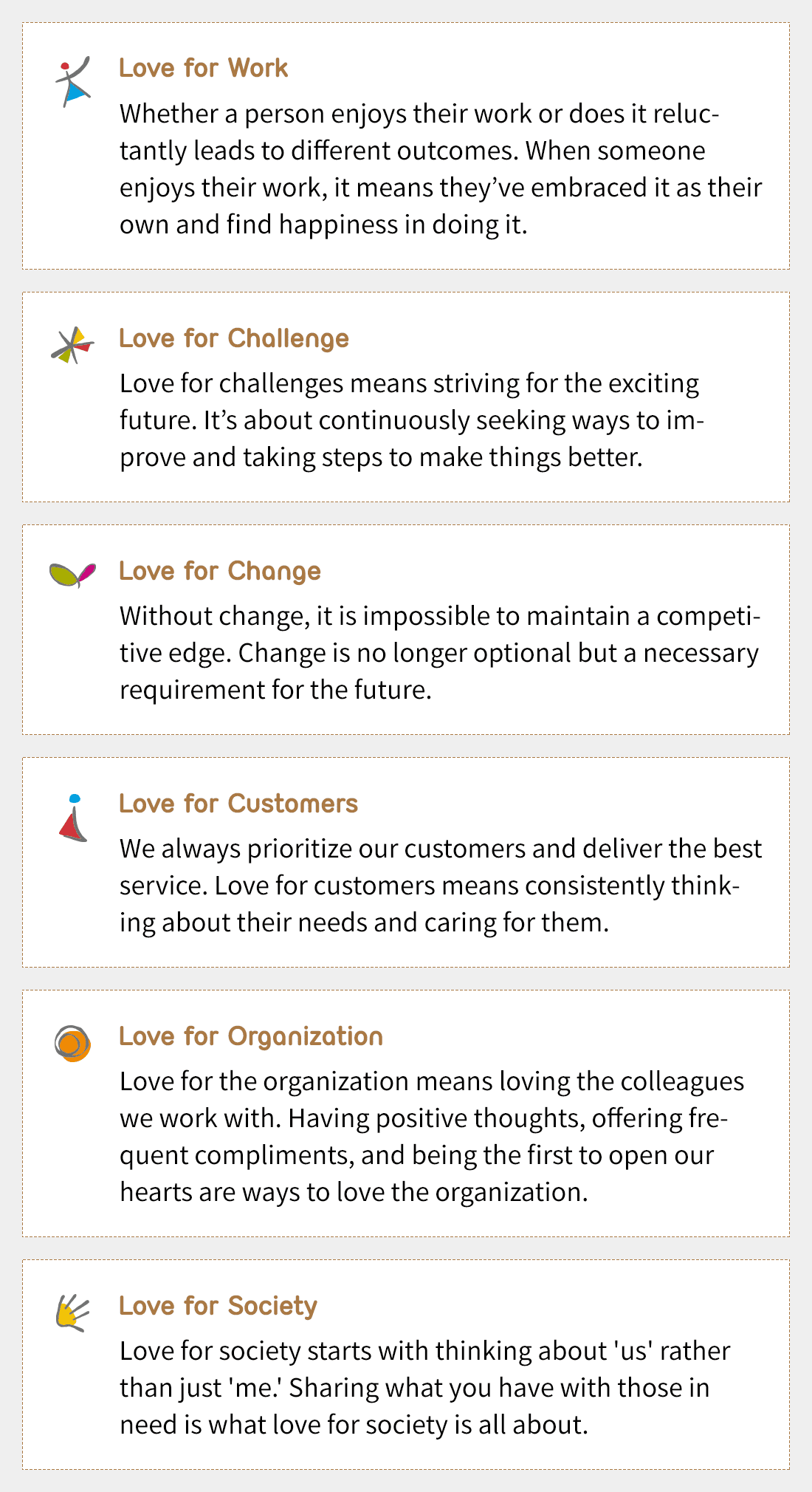The image size is (812, 1492).
Task: Select the Love for Work heading
Action: 203,68
